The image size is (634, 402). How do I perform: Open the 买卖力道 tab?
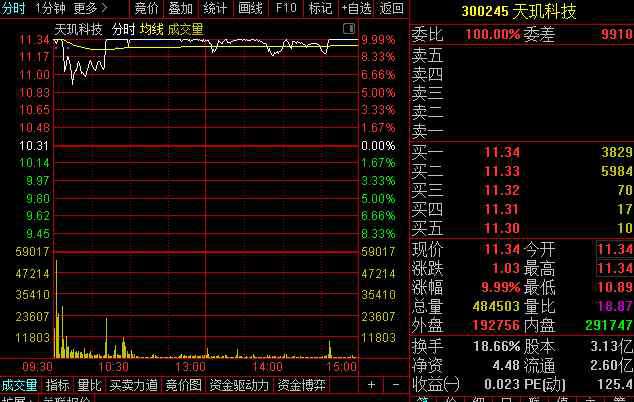click(133, 385)
